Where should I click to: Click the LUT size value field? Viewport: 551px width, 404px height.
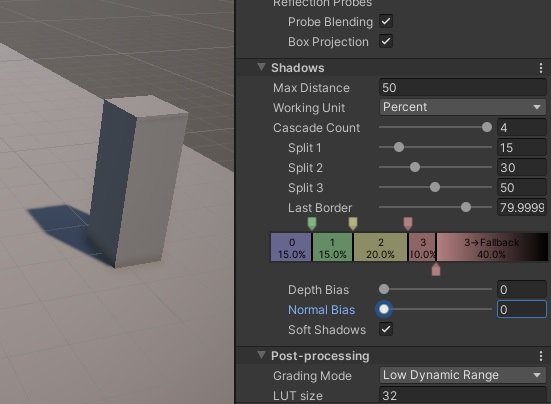coord(463,396)
